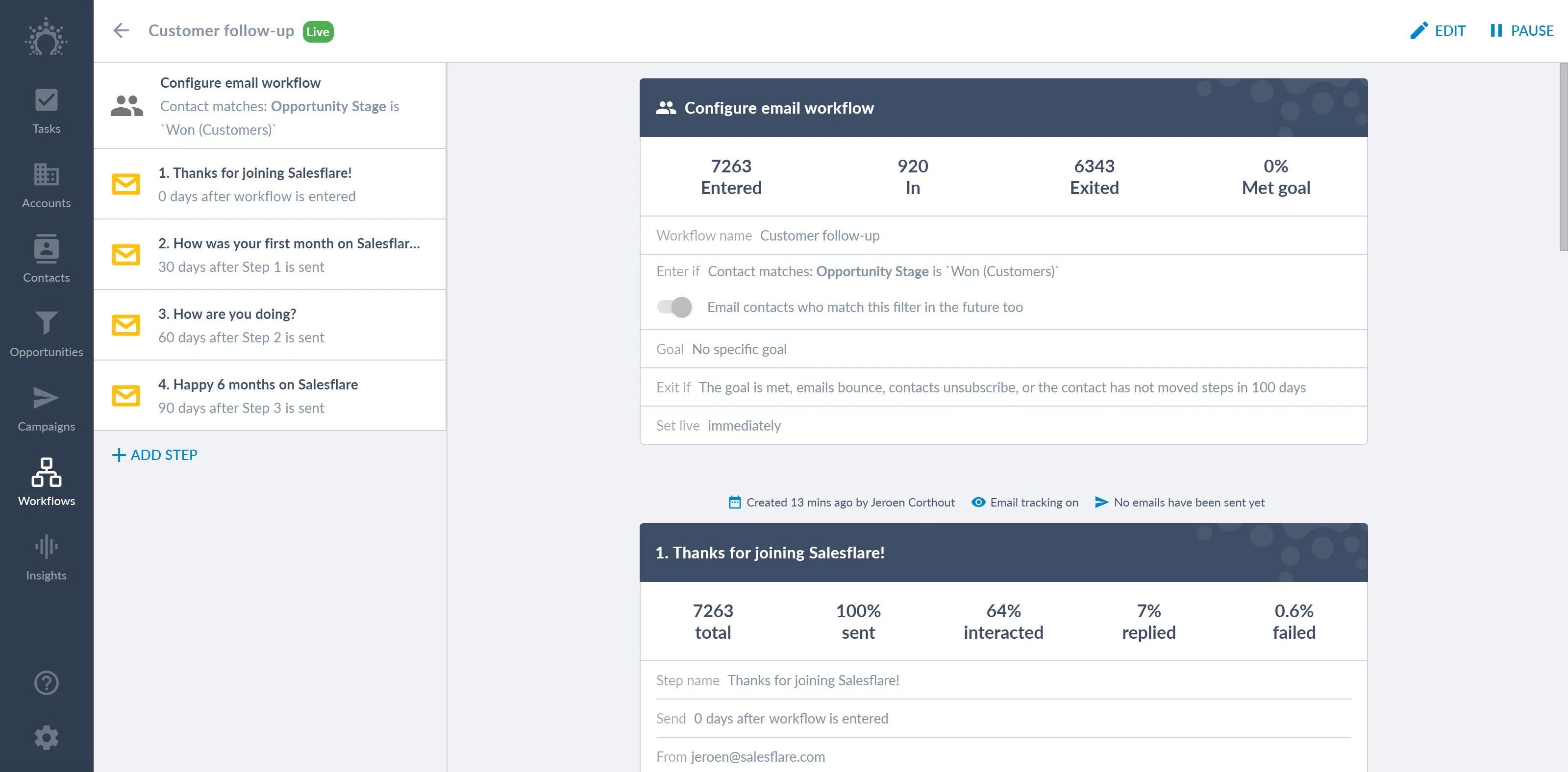Viewport: 1568px width, 772px height.
Task: Open the Help icon
Action: [46, 682]
